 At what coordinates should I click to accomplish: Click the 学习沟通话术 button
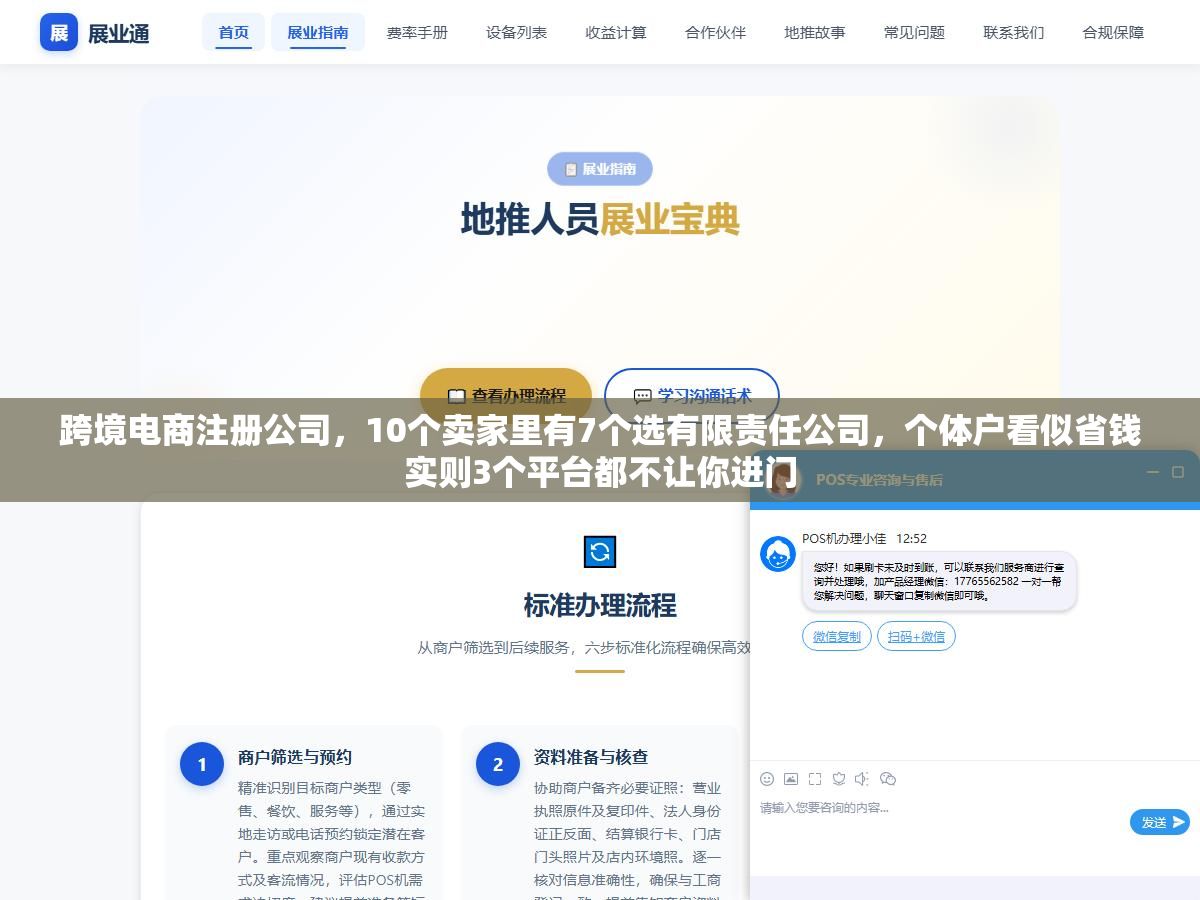pos(692,395)
